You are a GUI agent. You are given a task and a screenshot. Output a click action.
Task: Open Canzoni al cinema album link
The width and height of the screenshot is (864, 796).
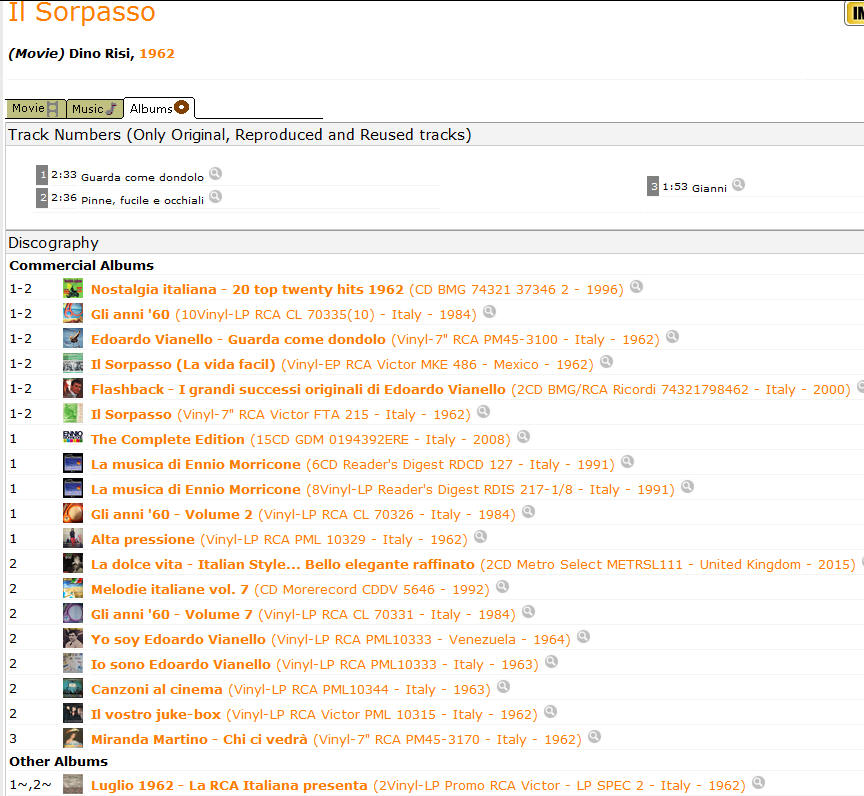point(290,690)
